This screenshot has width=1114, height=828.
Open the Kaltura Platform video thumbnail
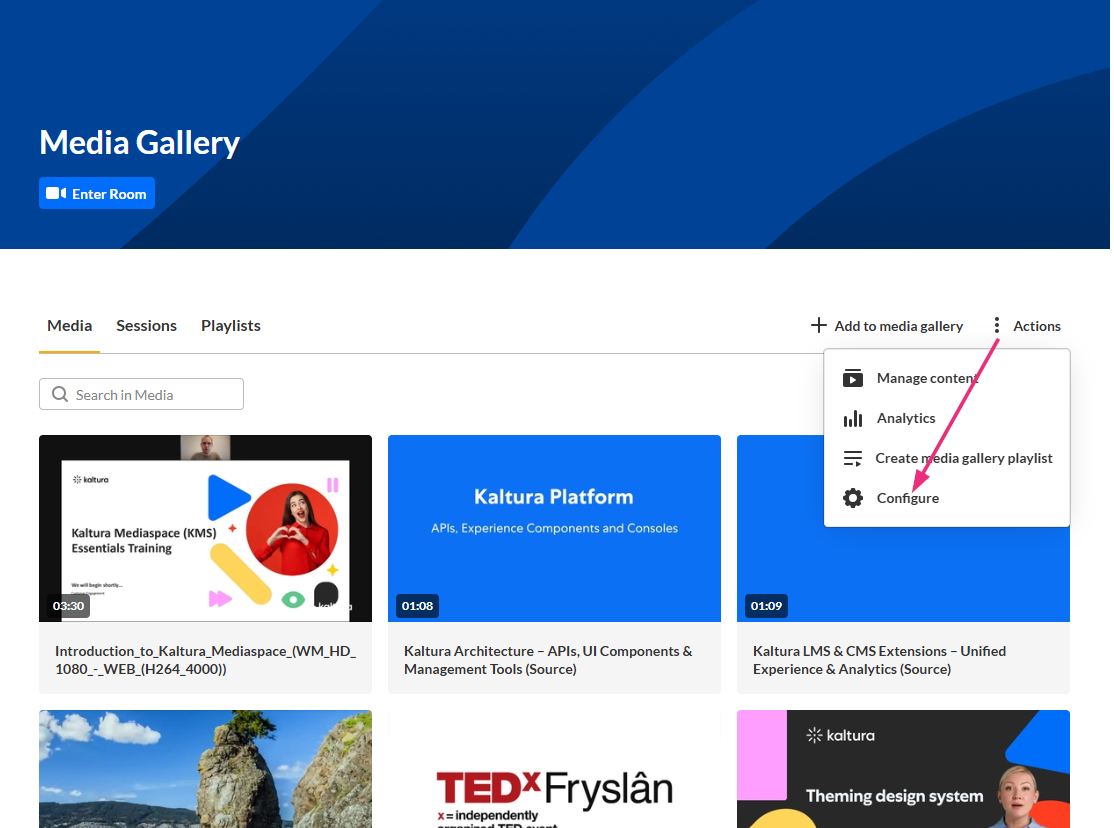(554, 528)
